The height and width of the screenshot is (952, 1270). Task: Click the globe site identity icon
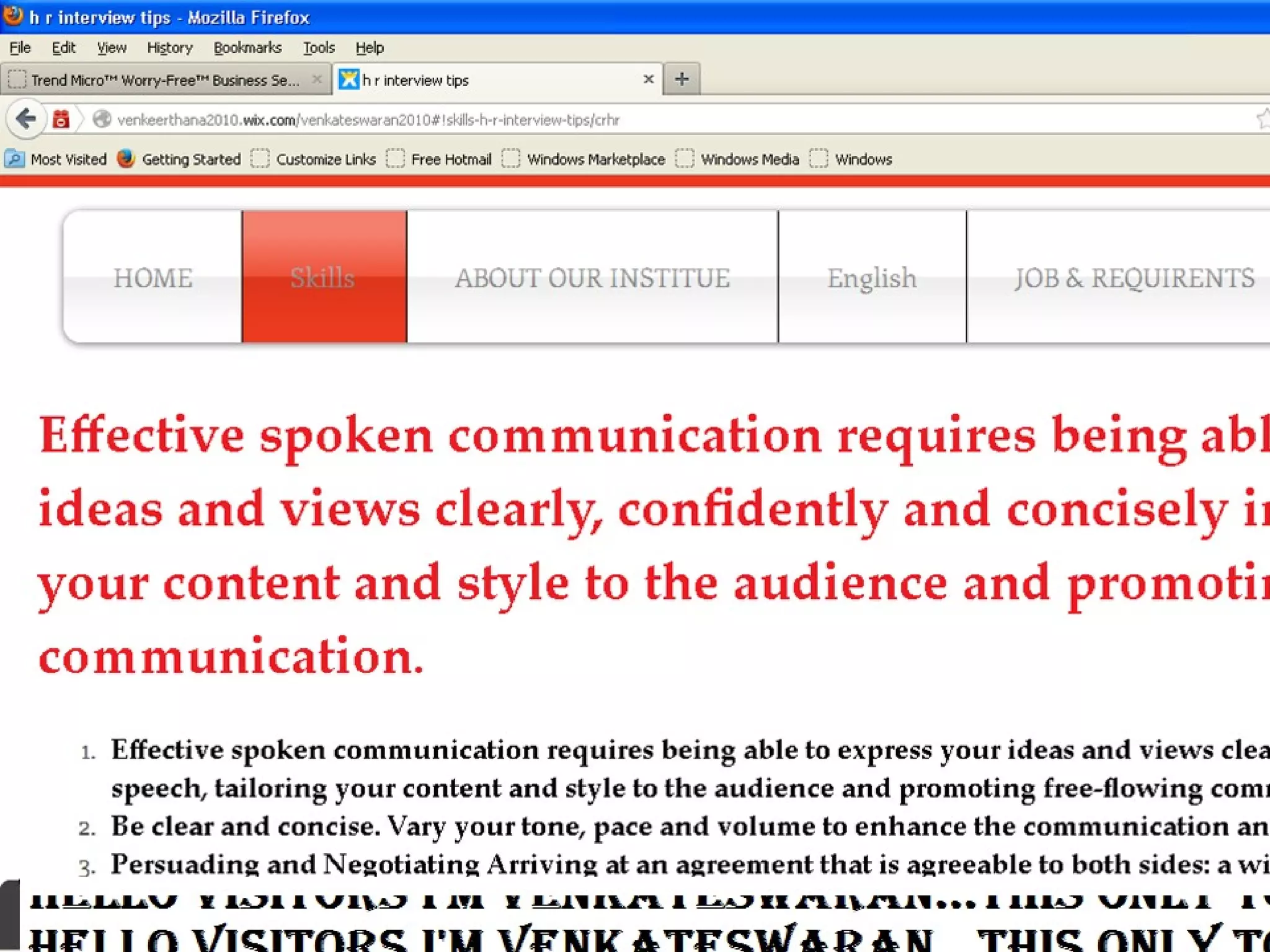pyautogui.click(x=102, y=119)
